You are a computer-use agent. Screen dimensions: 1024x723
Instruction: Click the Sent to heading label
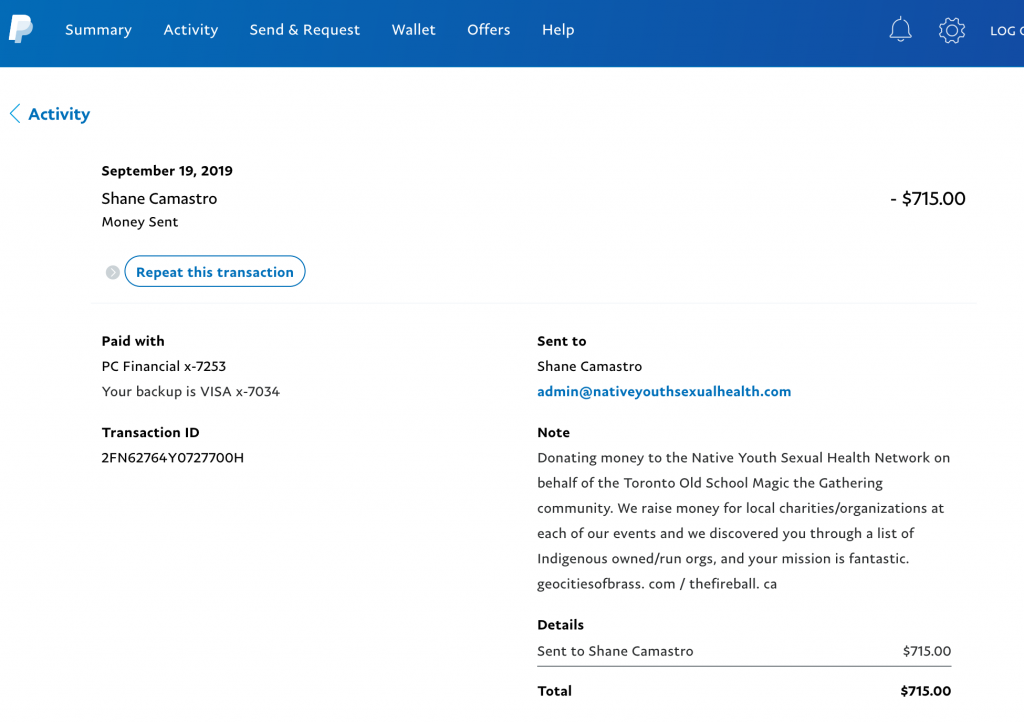tap(562, 341)
